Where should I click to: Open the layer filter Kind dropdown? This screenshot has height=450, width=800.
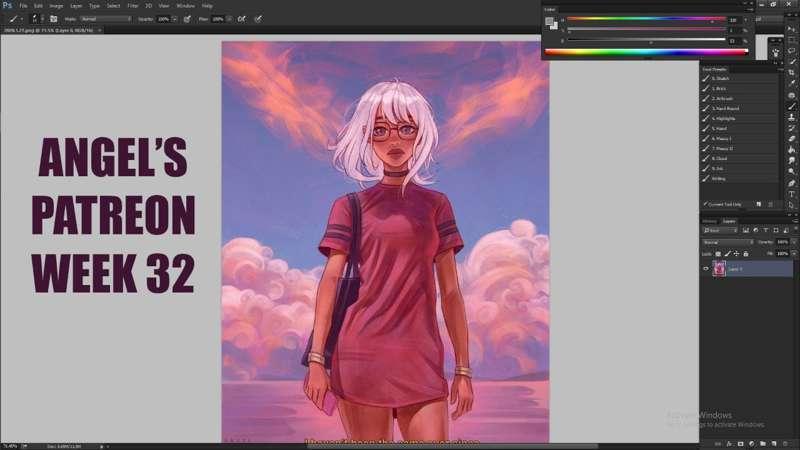[720, 231]
